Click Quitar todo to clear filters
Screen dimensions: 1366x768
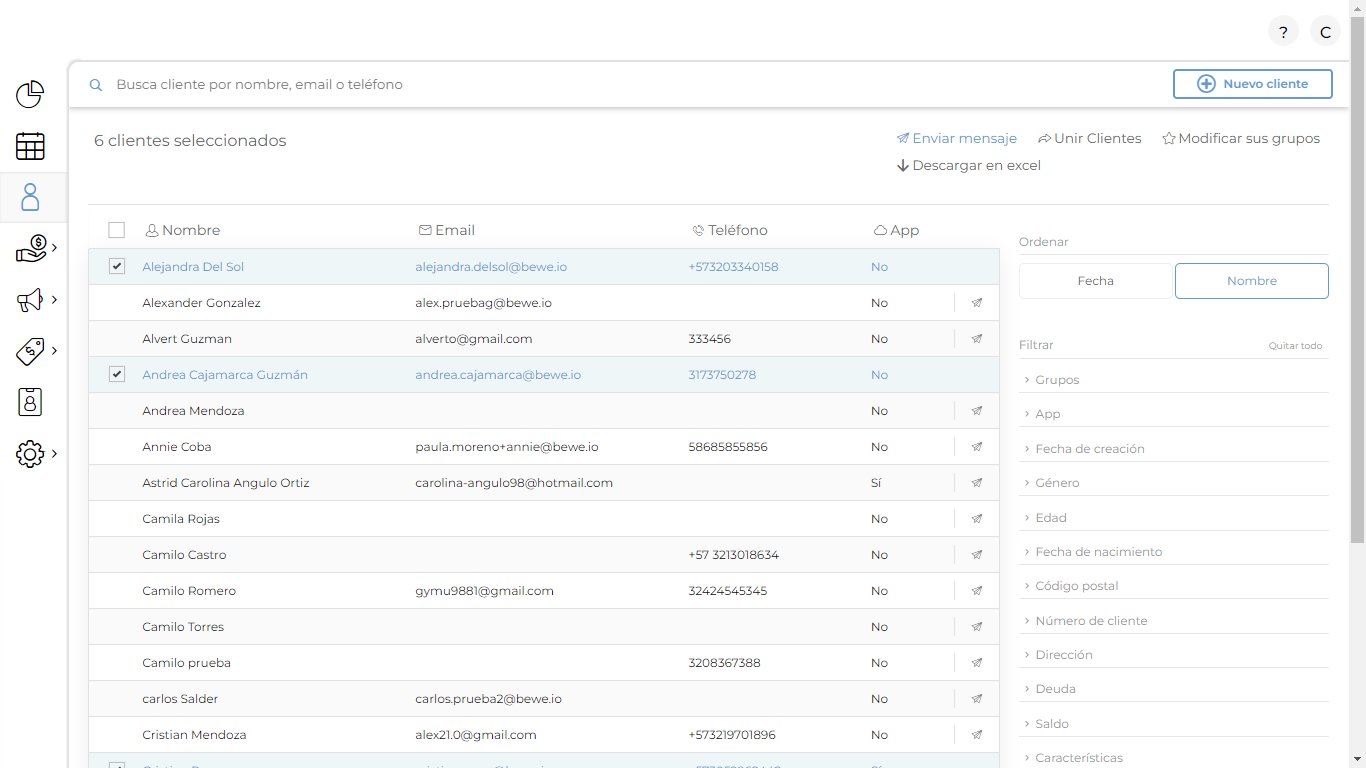coord(1295,346)
